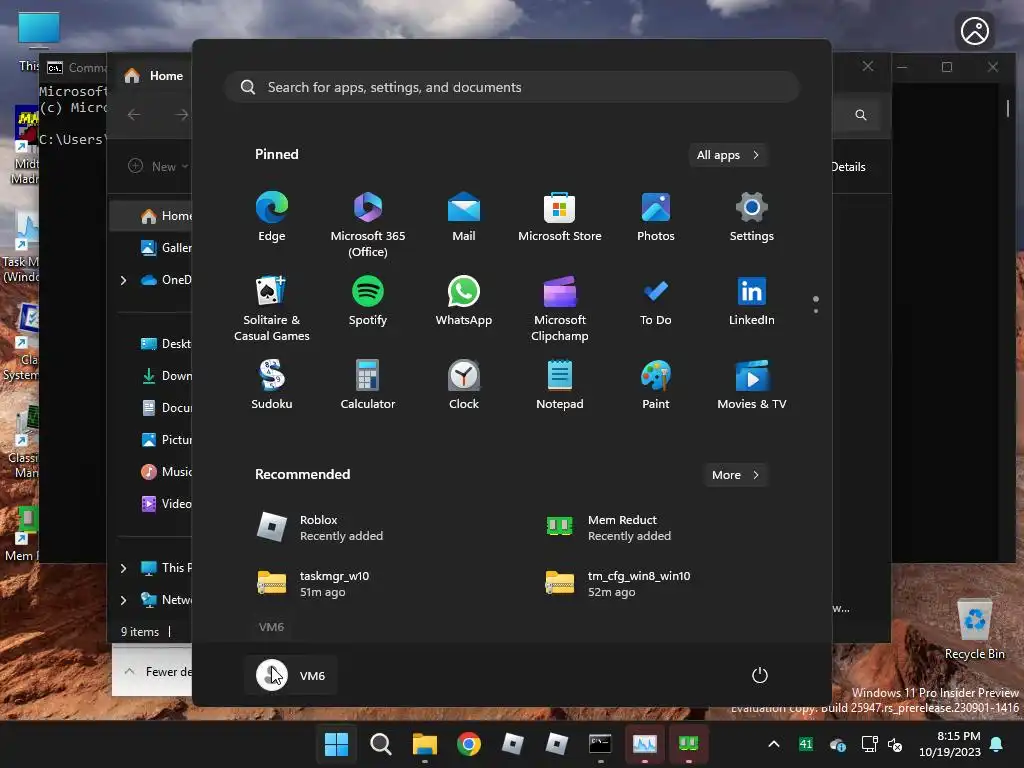
Task: Open the Mail app
Action: 464,217
